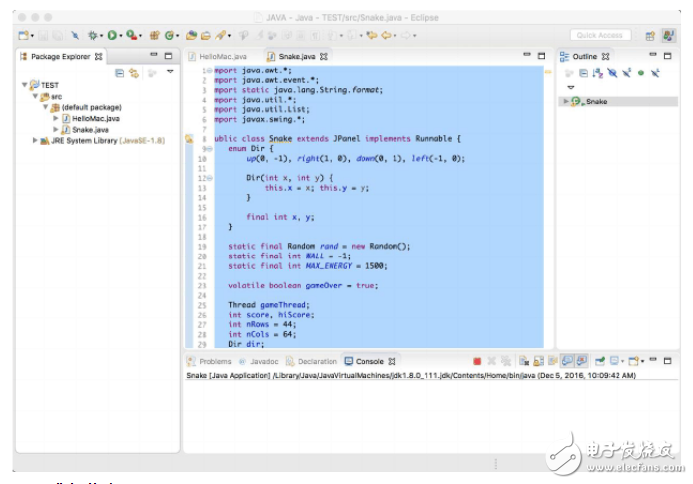Screen dimensions: 693x484
Task: Click the New Java Class icon
Action: (169, 35)
